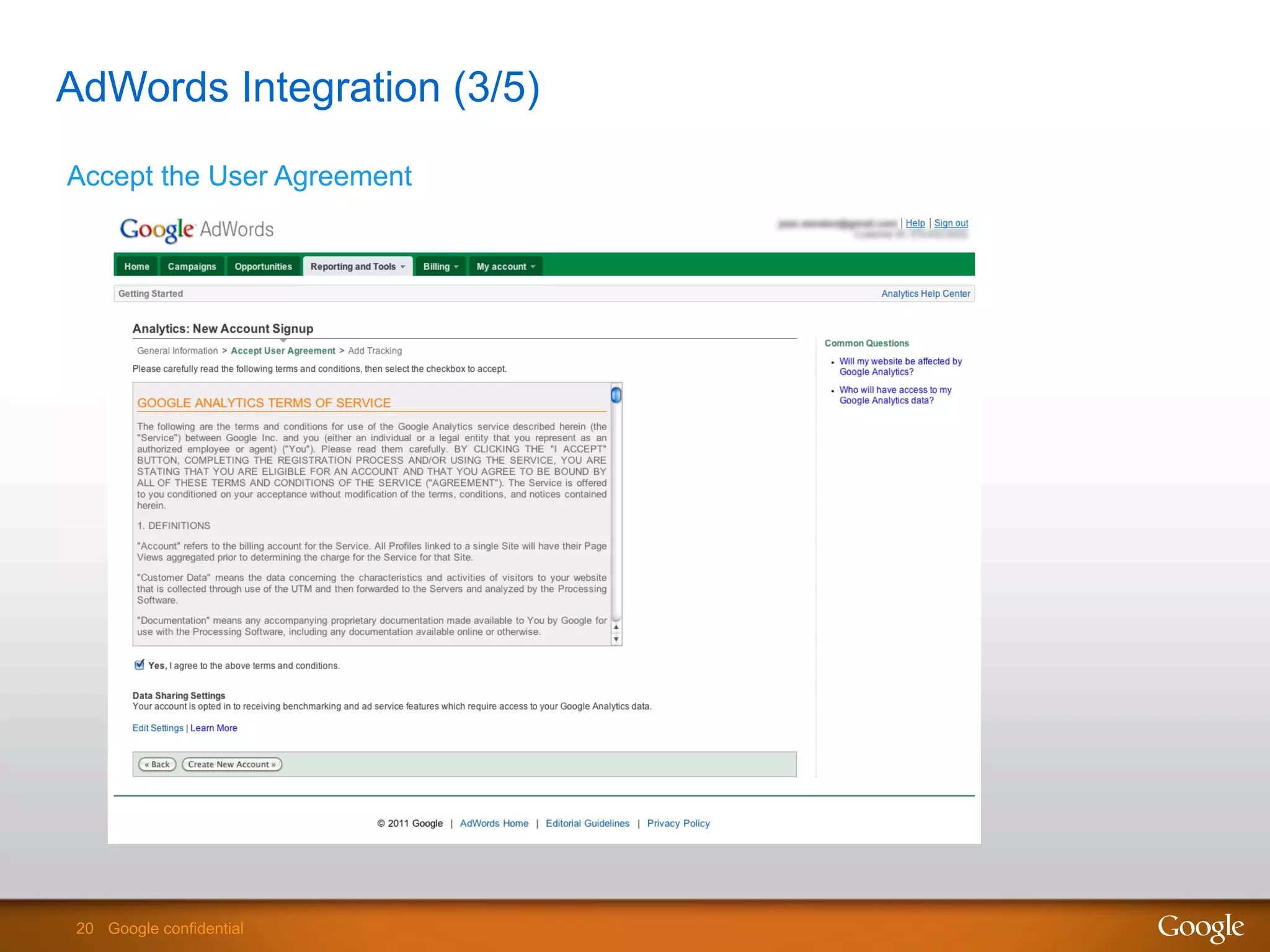
Task: Click the Getting Started label
Action: [151, 294]
